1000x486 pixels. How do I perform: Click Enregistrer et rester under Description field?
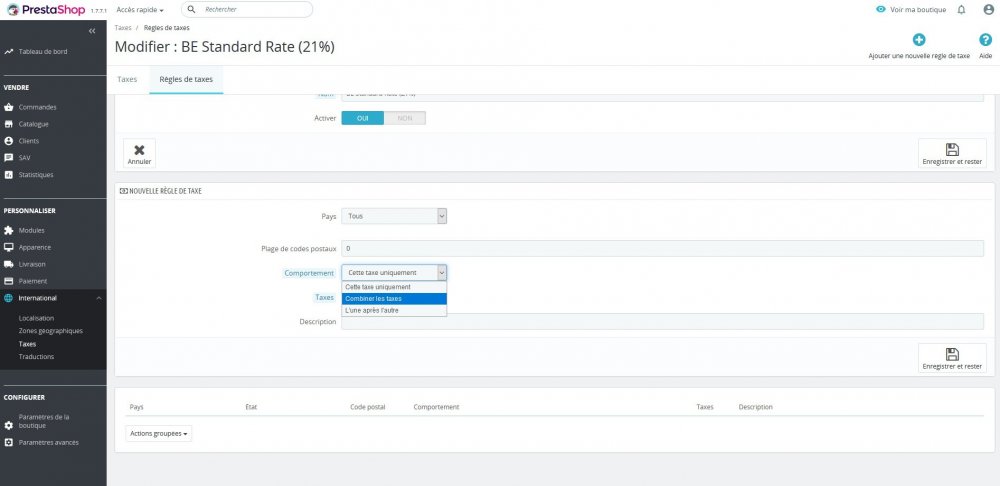952,358
